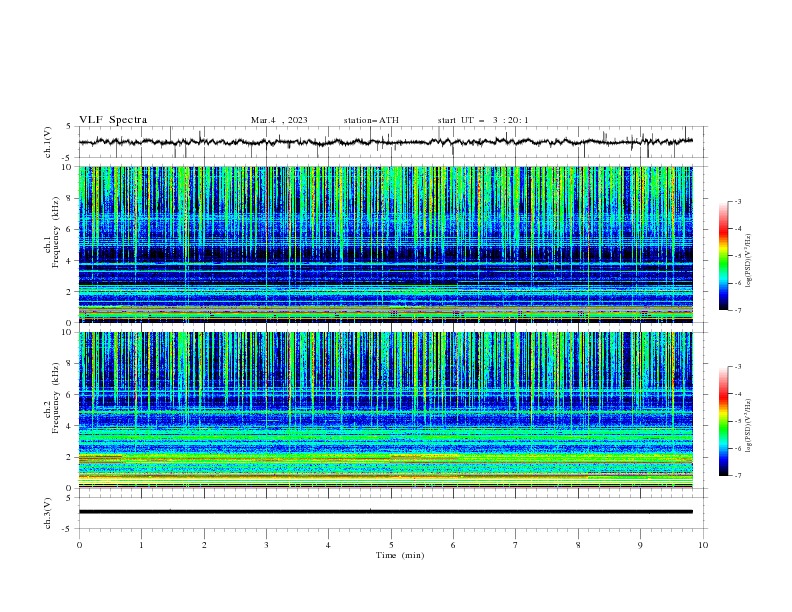The height and width of the screenshot is (612, 792).
Task: Click time axis tick label "2"
Action: pyautogui.click(x=204, y=545)
